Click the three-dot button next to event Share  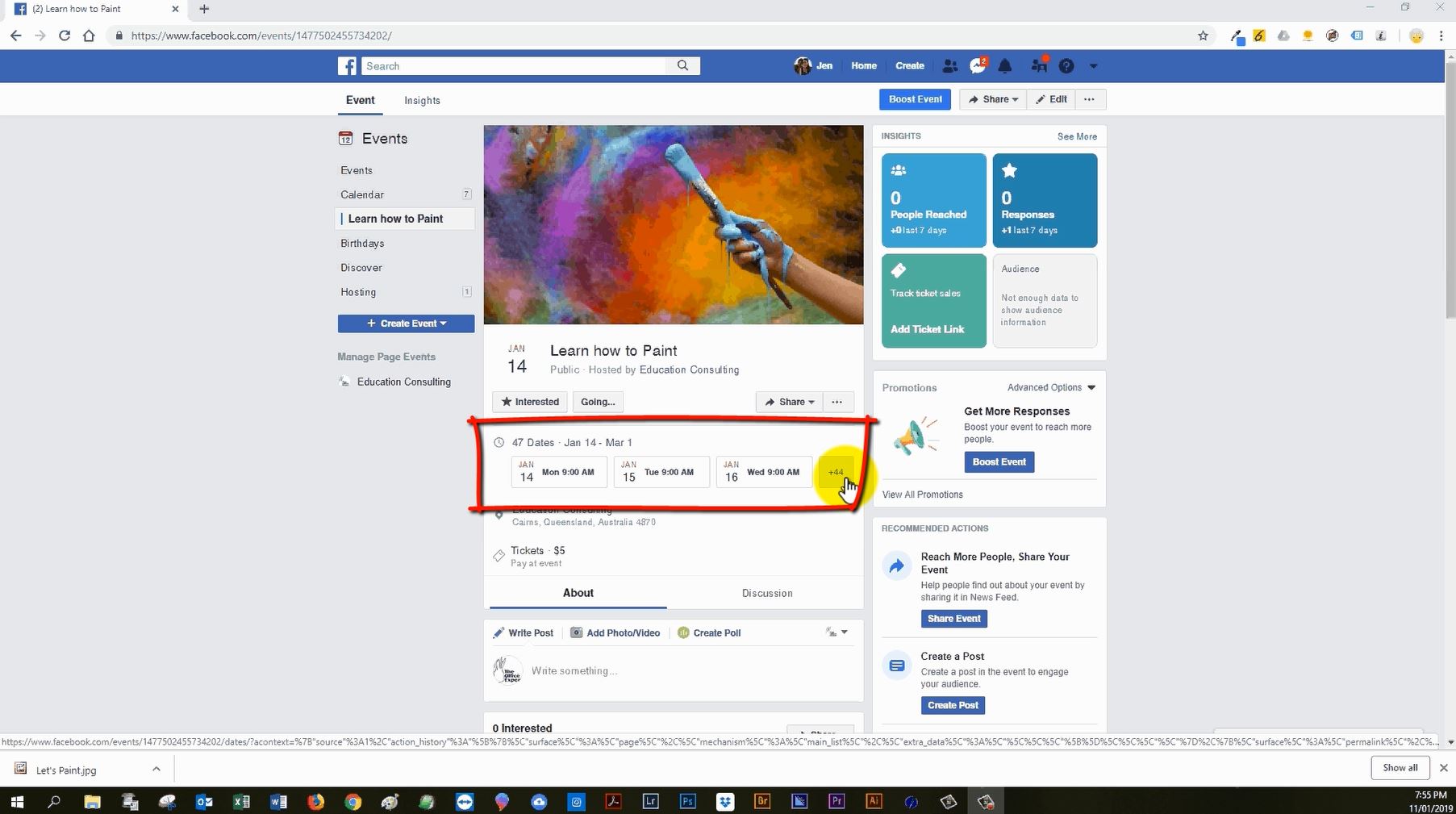pos(837,402)
